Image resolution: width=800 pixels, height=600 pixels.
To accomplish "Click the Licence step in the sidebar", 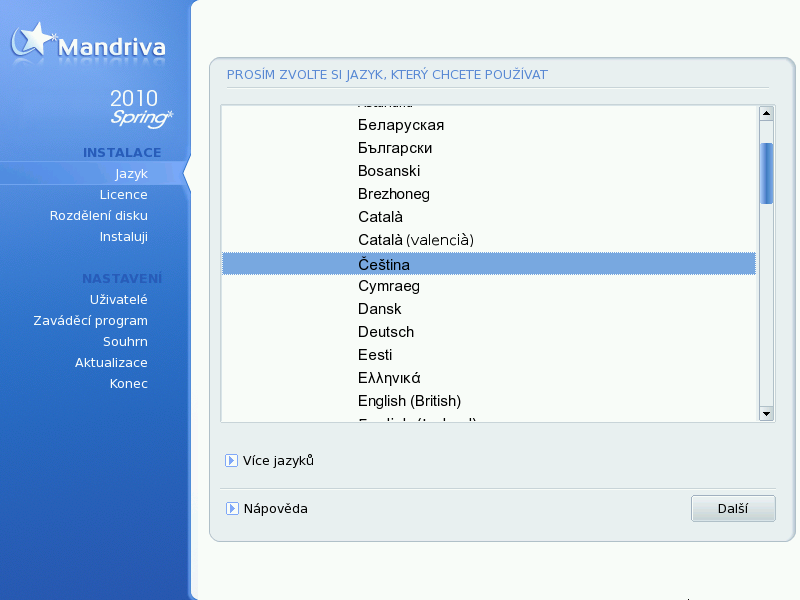I will (123, 194).
